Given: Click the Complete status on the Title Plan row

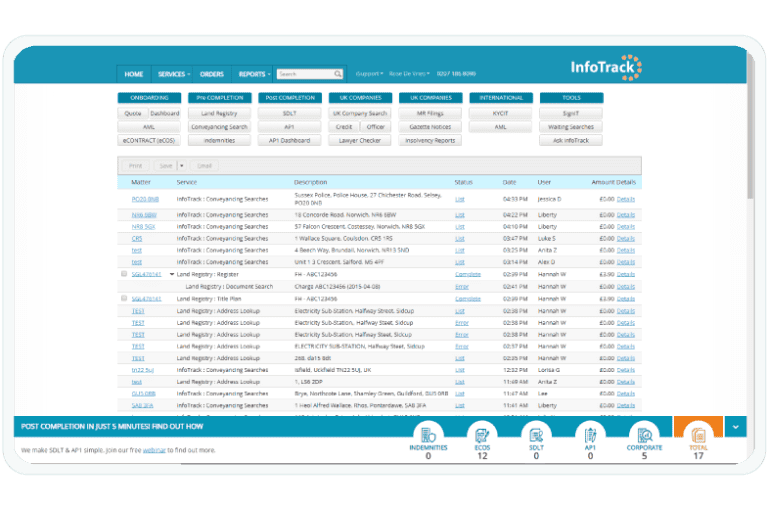Looking at the screenshot, I should (x=468, y=299).
